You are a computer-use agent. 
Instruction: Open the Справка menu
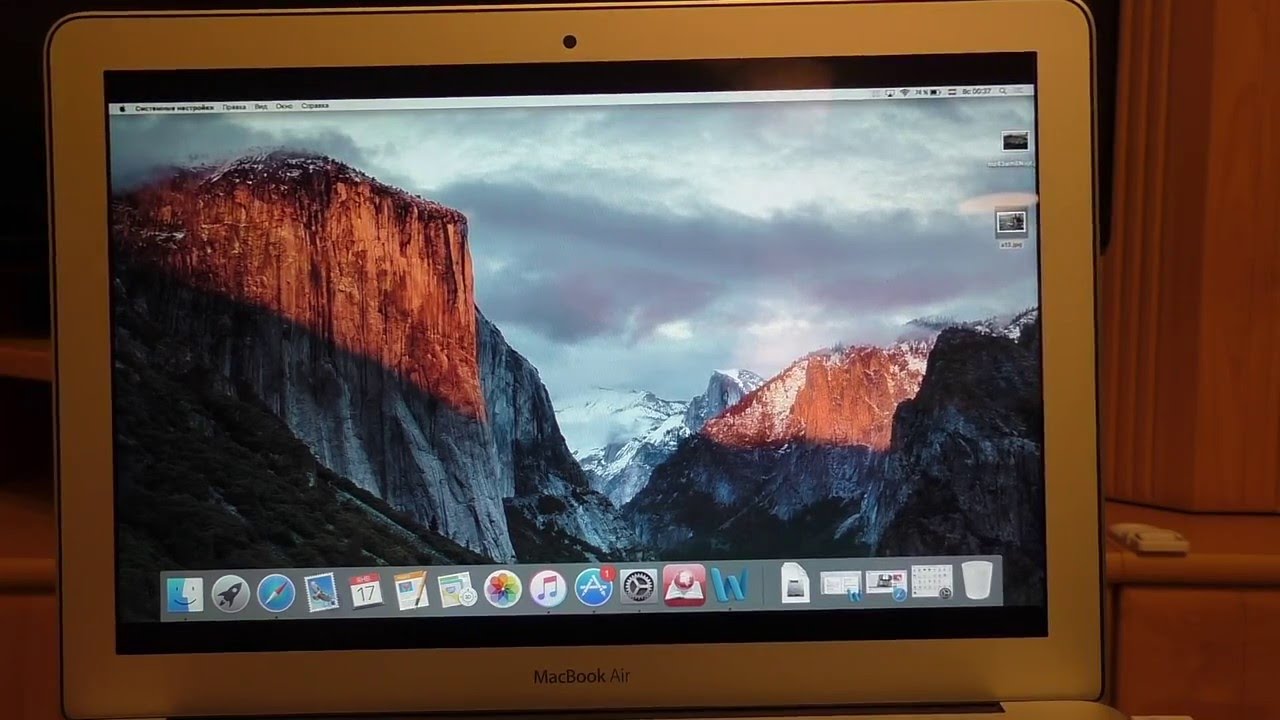[315, 106]
